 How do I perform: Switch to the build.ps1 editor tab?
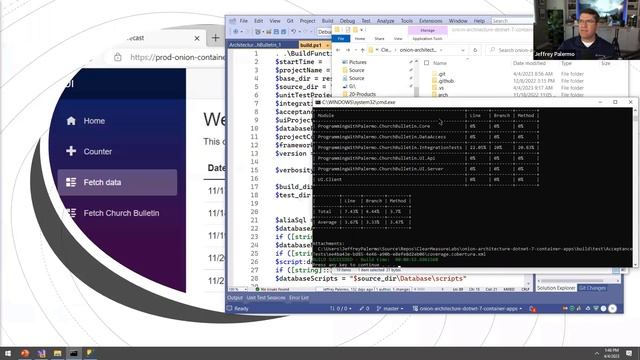click(x=311, y=45)
